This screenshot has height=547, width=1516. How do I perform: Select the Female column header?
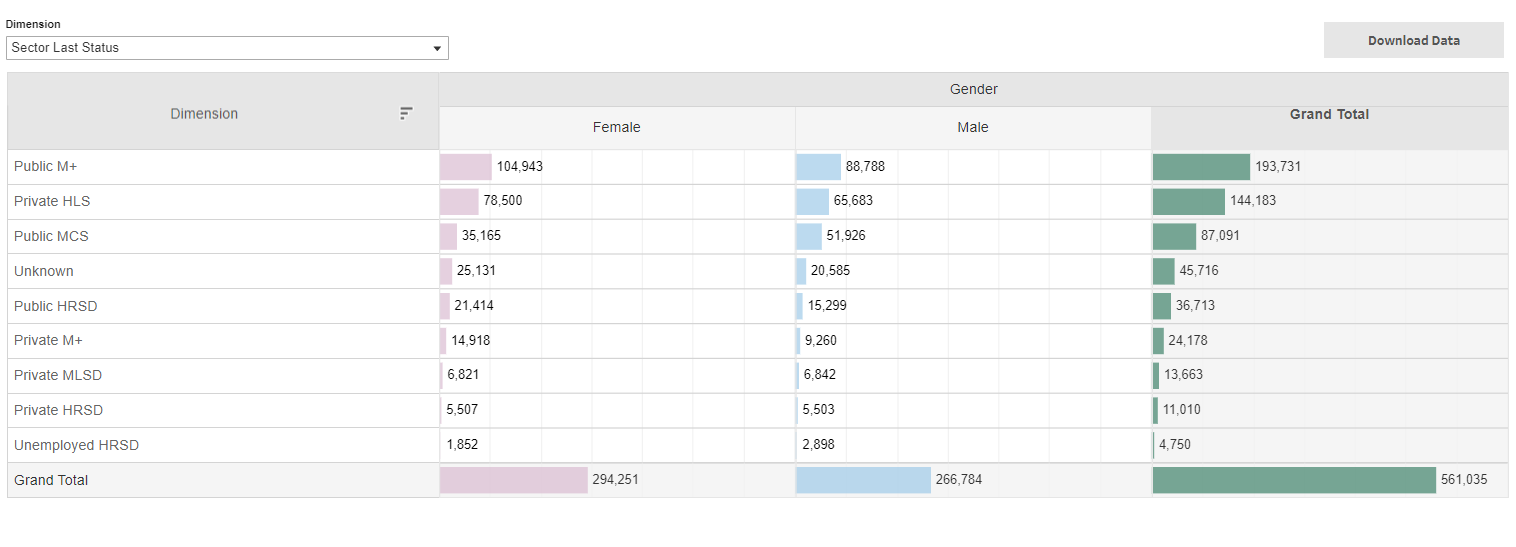pyautogui.click(x=616, y=127)
